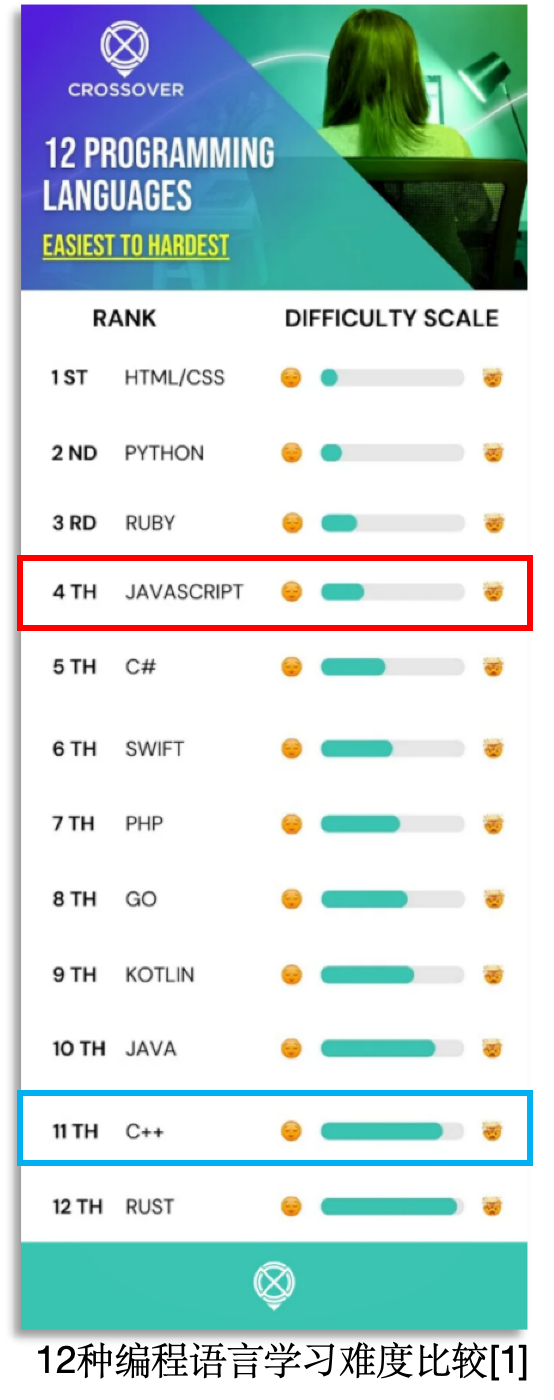Select the JAVASCRIPT language label
The height and width of the screenshot is (1400, 554).
(x=184, y=592)
